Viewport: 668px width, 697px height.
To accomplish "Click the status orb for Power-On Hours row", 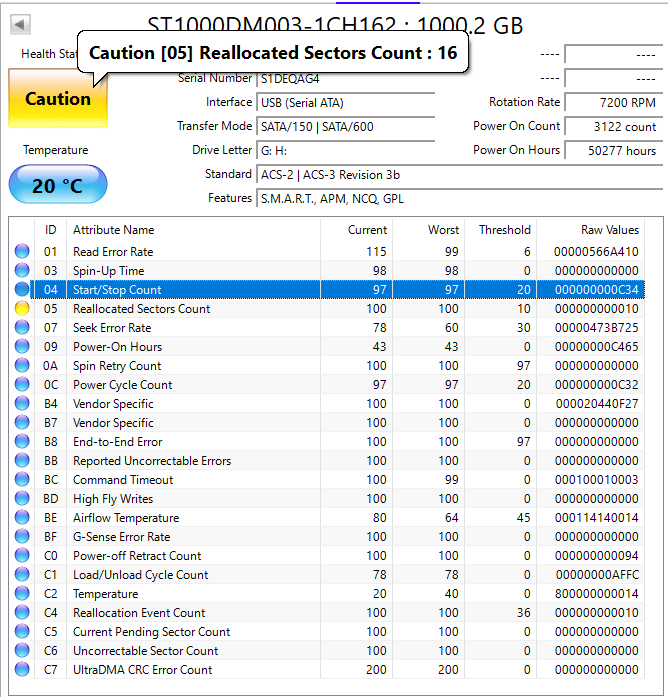I will coord(22,346).
